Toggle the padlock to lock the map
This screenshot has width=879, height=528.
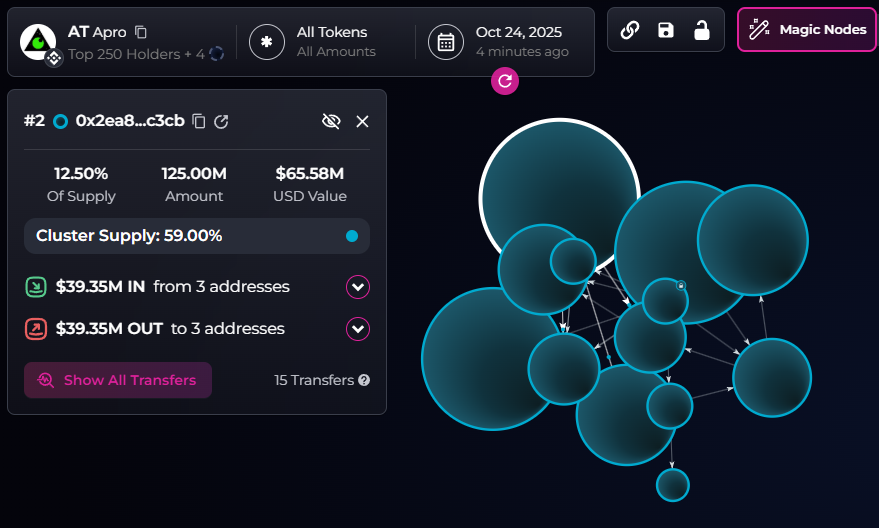(702, 30)
